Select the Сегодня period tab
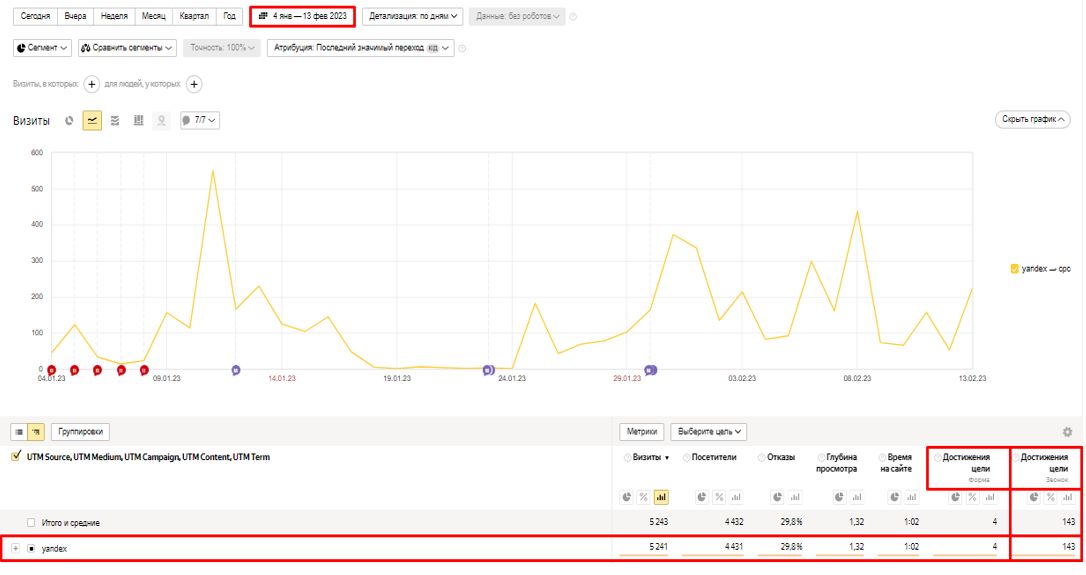 pyautogui.click(x=35, y=16)
